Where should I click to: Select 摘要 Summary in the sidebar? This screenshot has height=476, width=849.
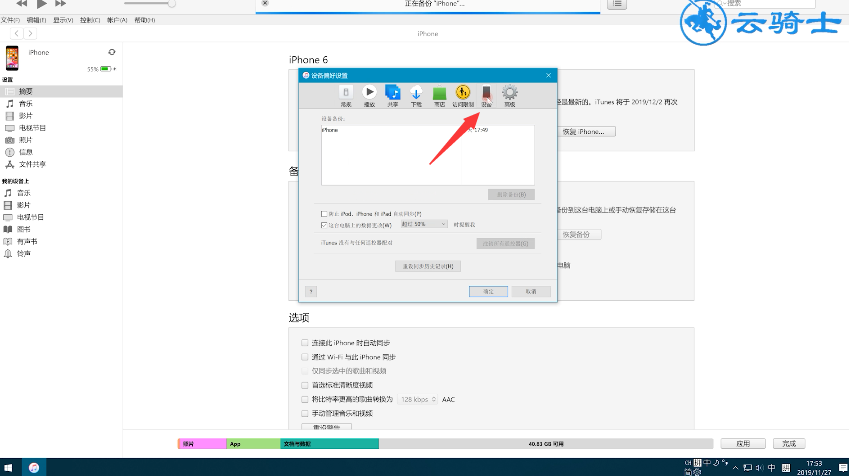coord(61,92)
